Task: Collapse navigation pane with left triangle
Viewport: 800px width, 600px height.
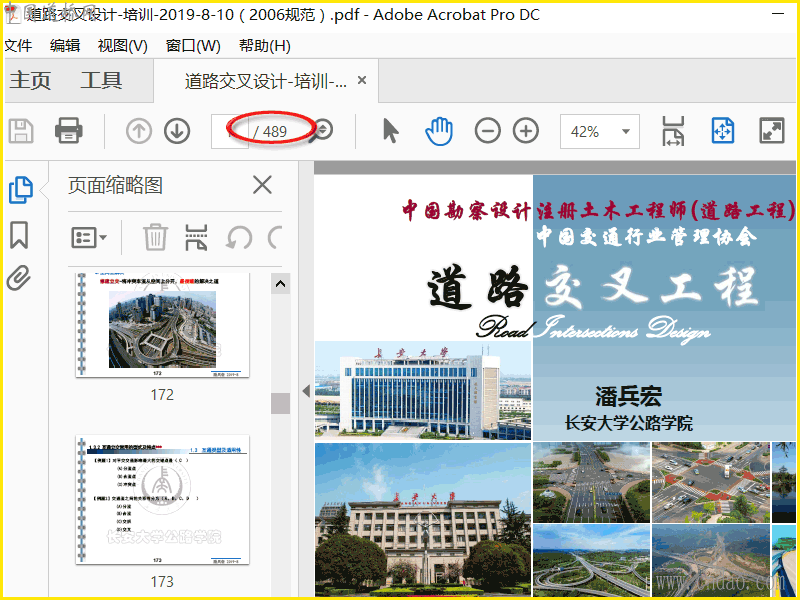Action: 306,391
